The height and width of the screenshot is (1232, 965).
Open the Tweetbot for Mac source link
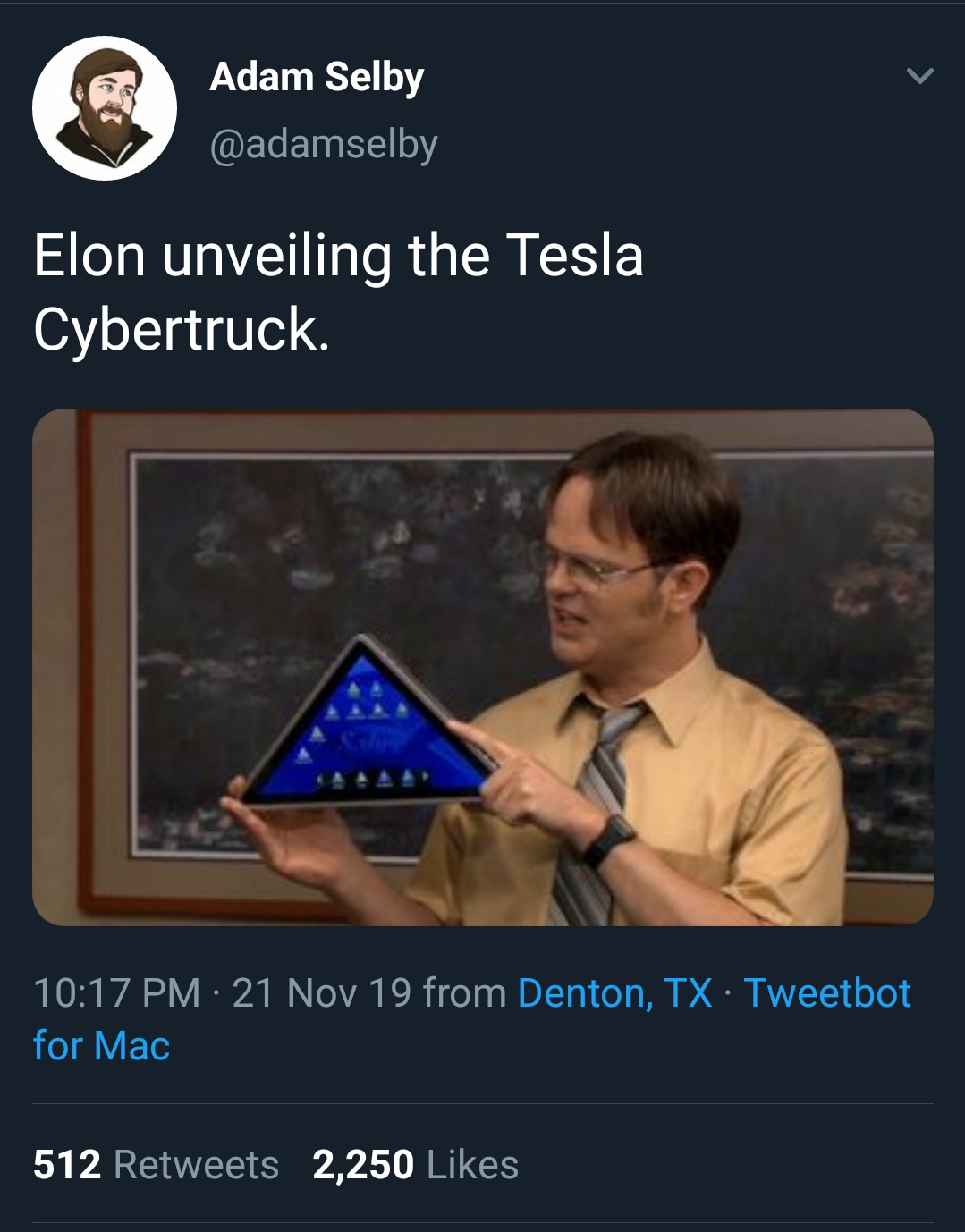pos(826,993)
